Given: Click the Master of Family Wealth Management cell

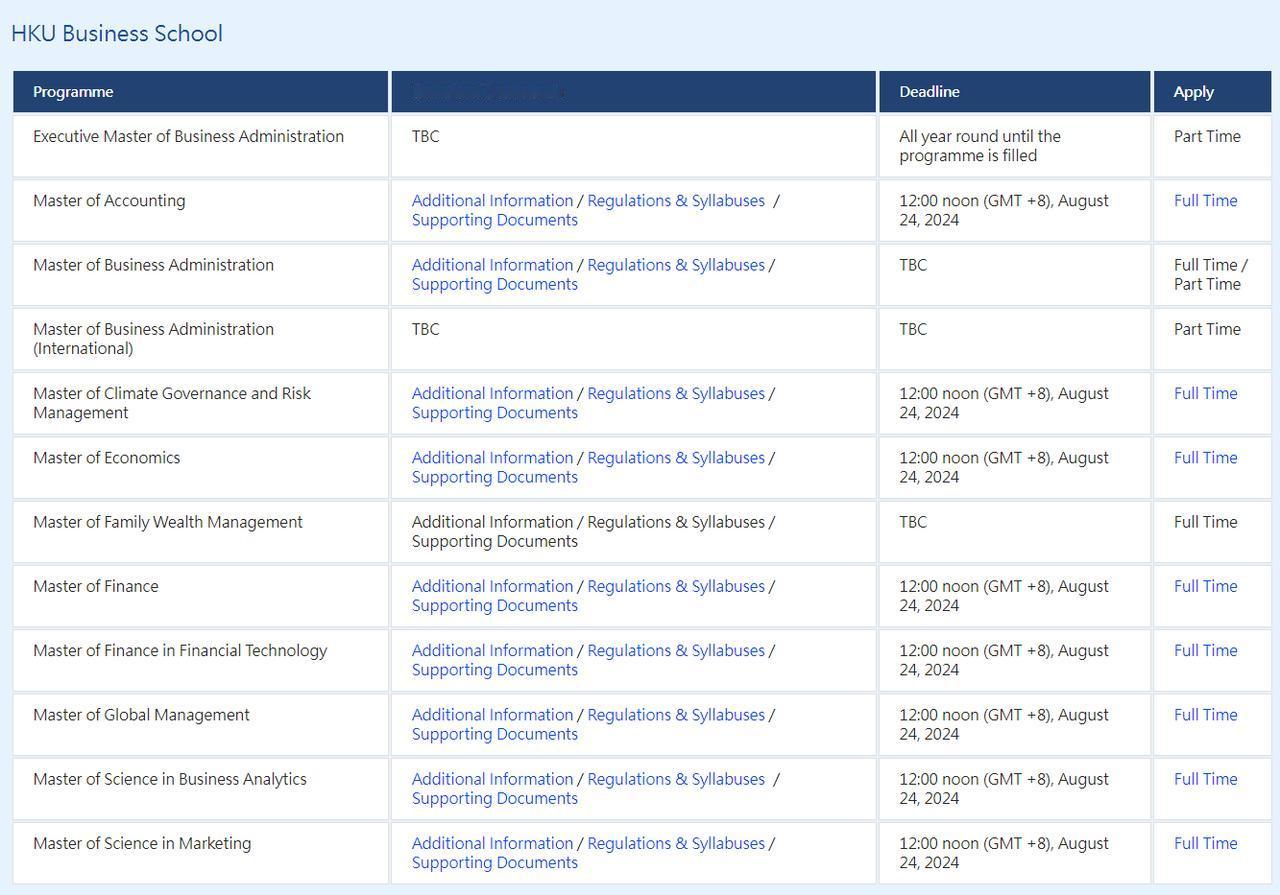Looking at the screenshot, I should coord(200,532).
